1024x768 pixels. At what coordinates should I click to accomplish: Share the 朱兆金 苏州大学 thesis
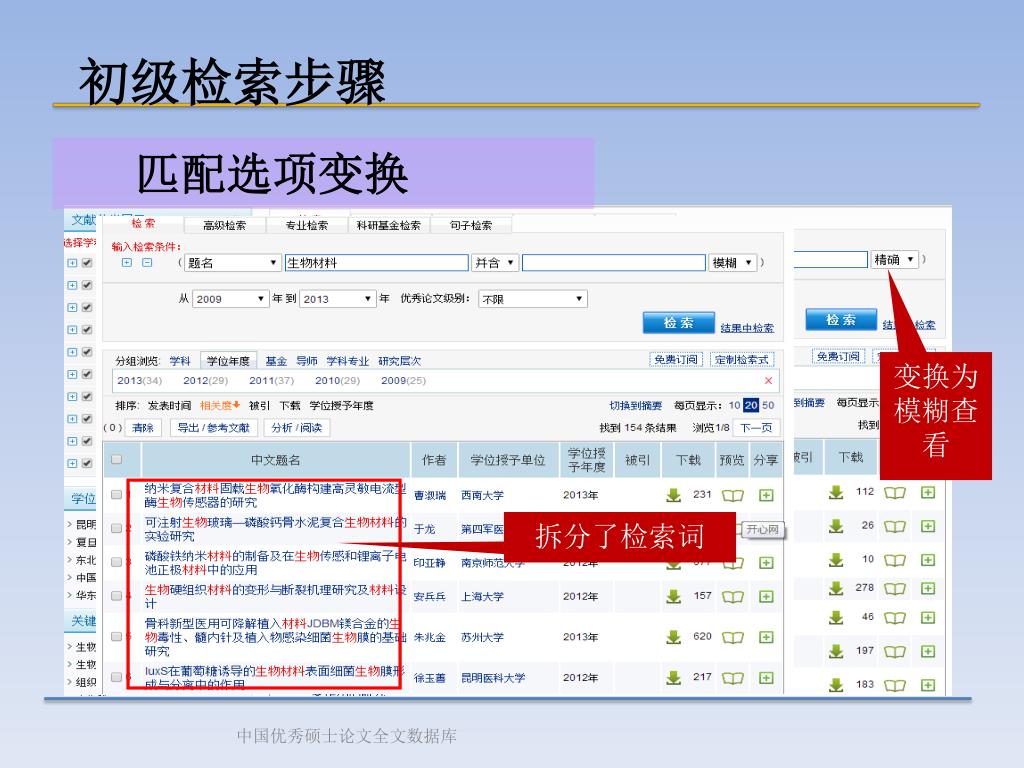(x=766, y=637)
